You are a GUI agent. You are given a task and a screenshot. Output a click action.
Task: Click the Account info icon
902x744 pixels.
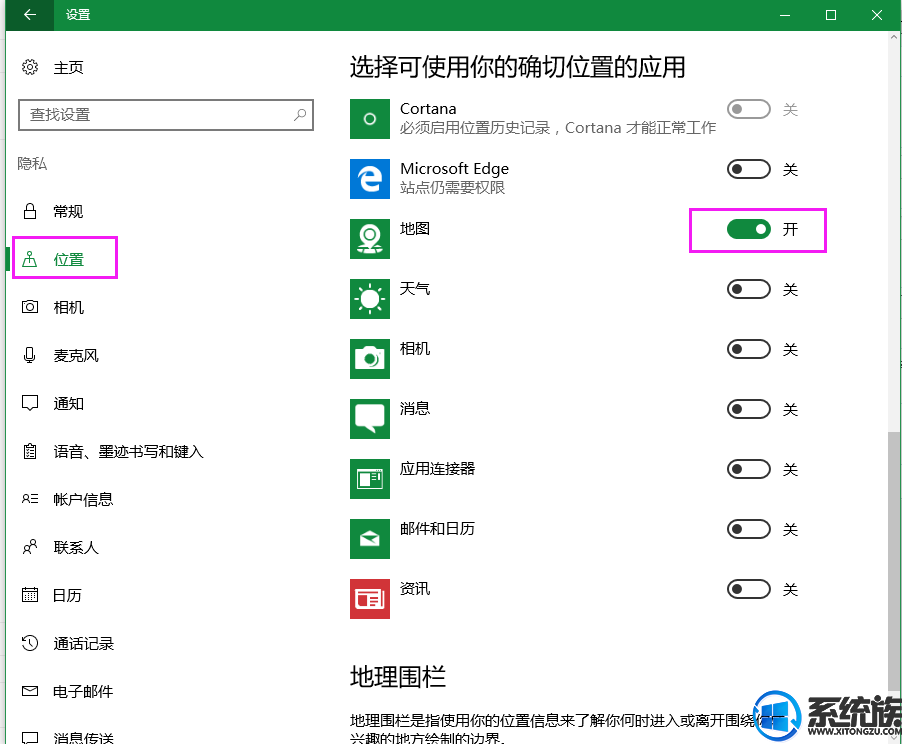point(30,499)
